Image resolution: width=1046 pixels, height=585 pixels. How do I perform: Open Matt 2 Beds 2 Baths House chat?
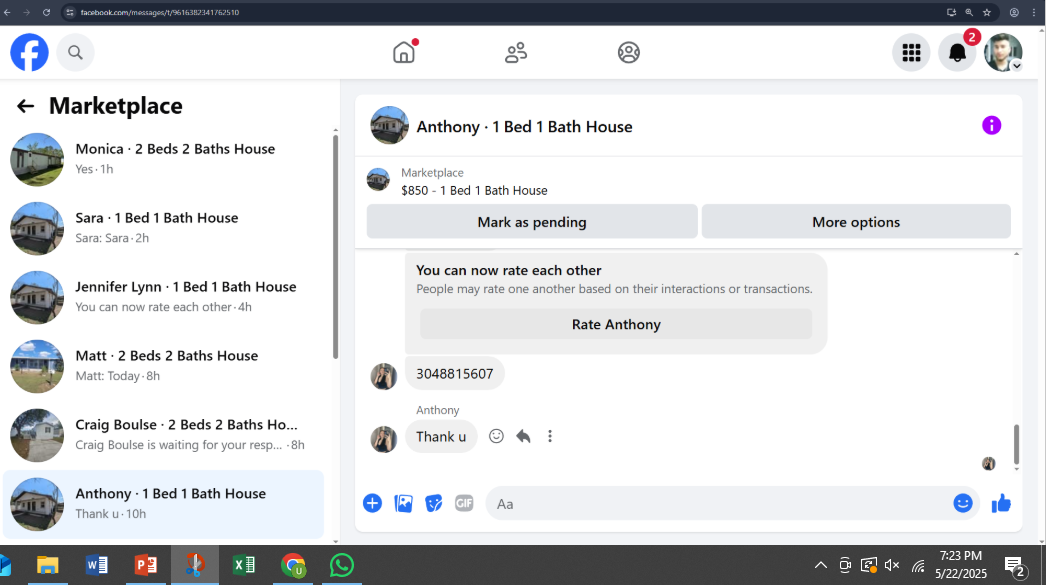[163, 366]
